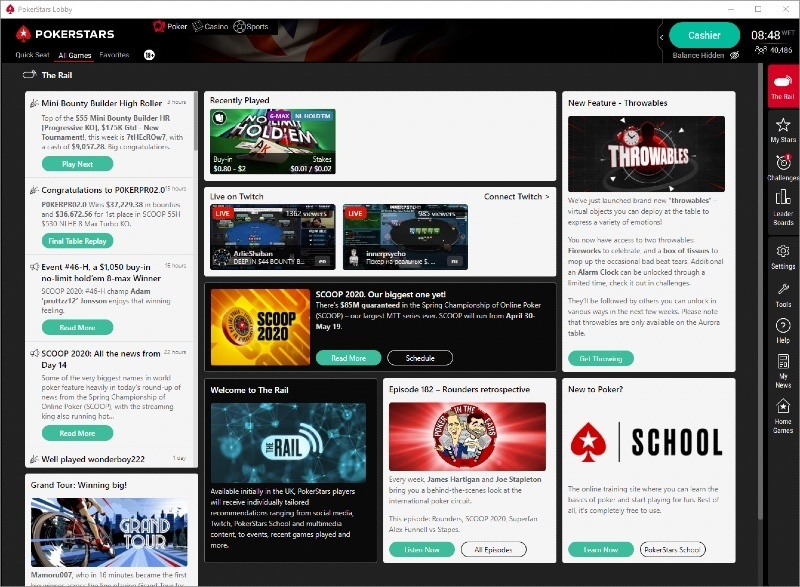Click the Connect Twitch link
The width and height of the screenshot is (800, 587).
click(x=516, y=197)
